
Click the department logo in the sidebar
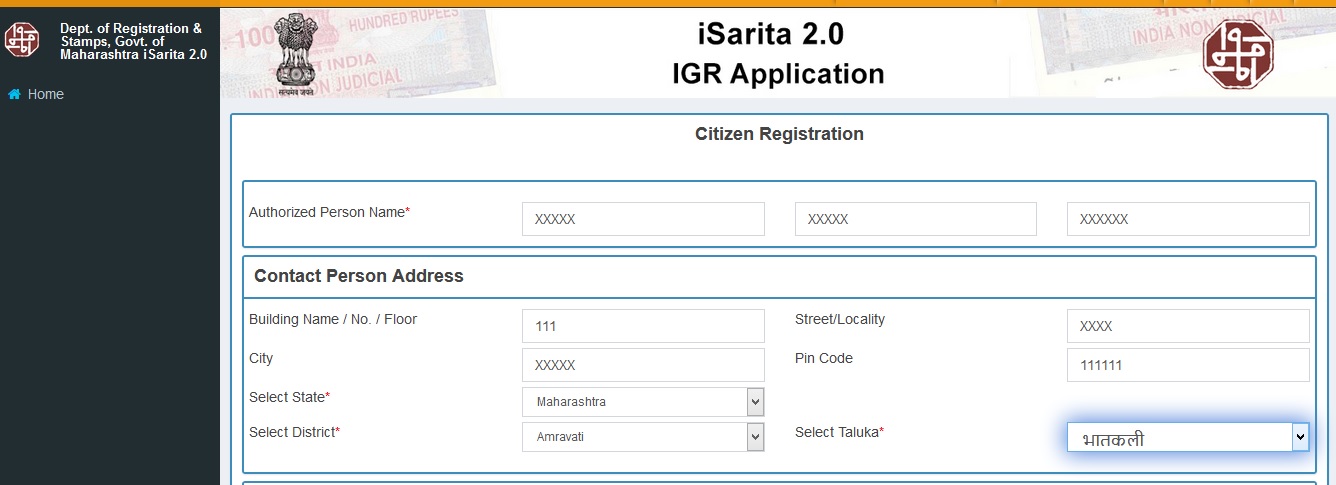click(x=22, y=41)
